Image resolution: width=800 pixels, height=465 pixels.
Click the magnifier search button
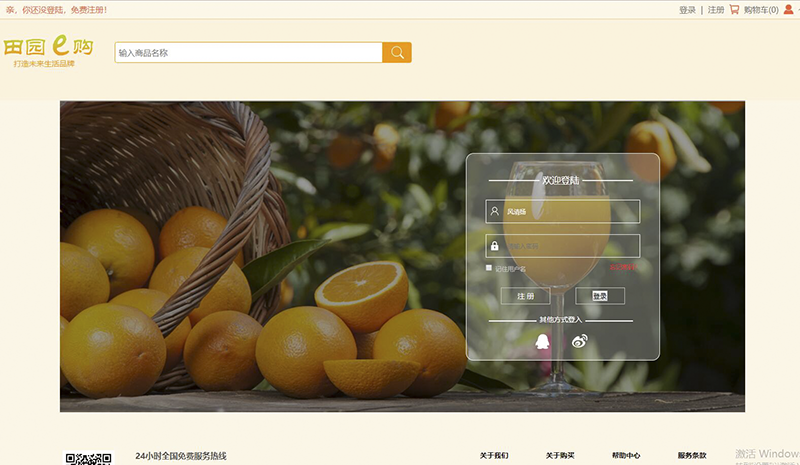[x=397, y=53]
